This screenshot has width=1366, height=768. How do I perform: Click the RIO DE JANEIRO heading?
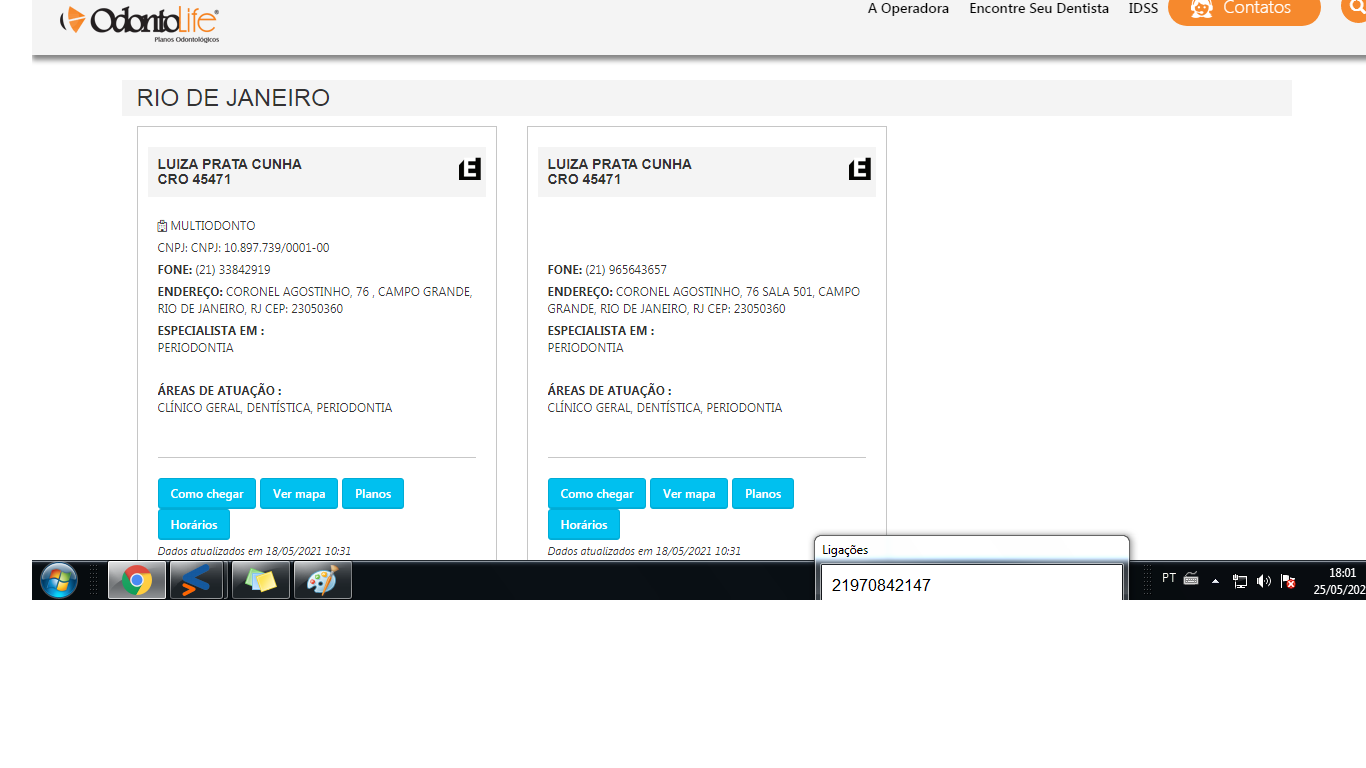point(233,98)
